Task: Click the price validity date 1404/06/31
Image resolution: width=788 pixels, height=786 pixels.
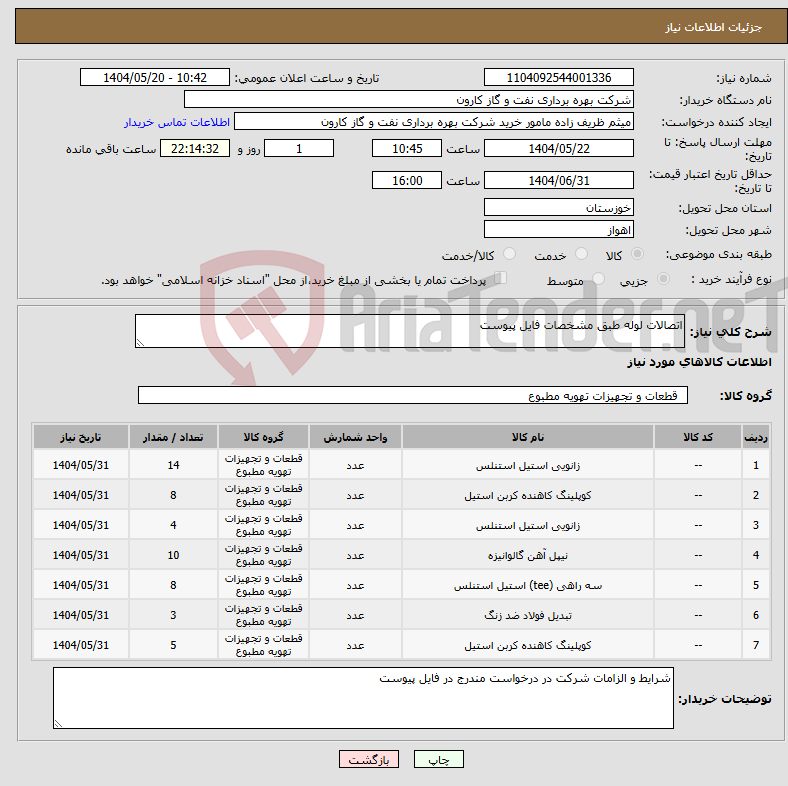Action: click(558, 180)
